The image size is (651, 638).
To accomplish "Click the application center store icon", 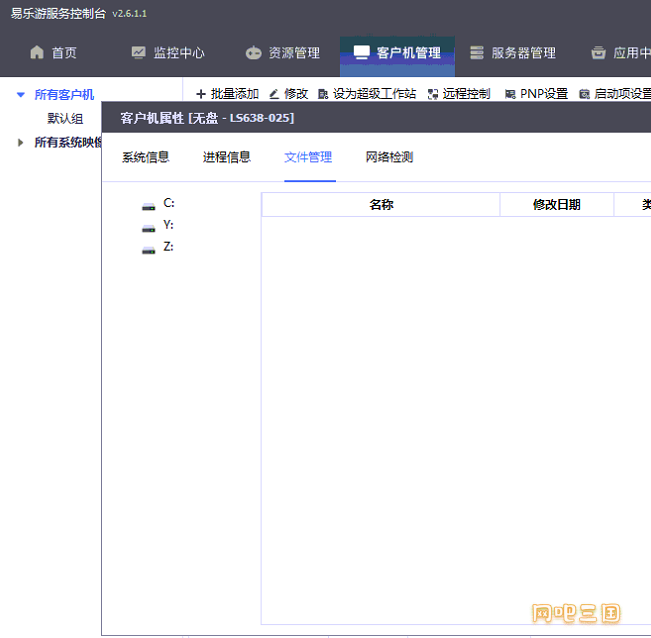I will (598, 53).
